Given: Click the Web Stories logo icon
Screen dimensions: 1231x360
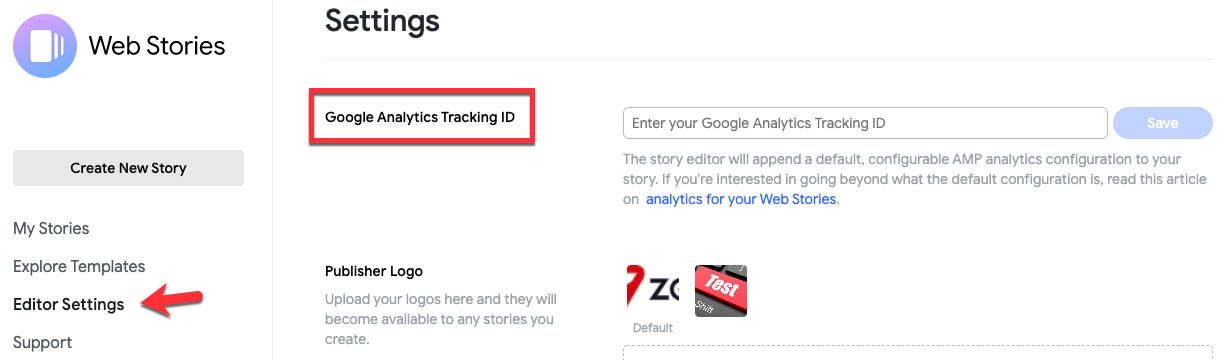Looking at the screenshot, I should [45, 46].
